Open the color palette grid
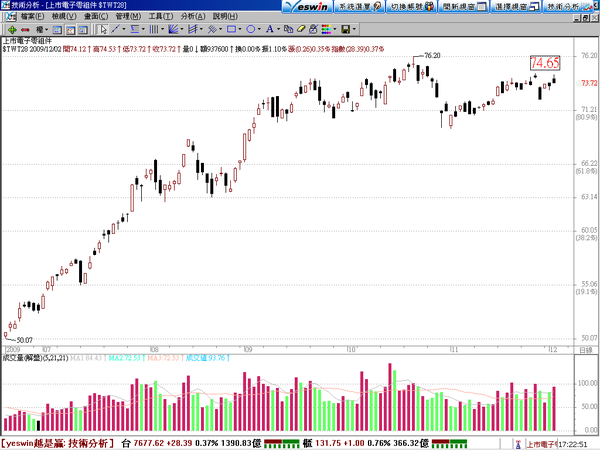Viewport: 600px width, 450px height. coord(326,29)
